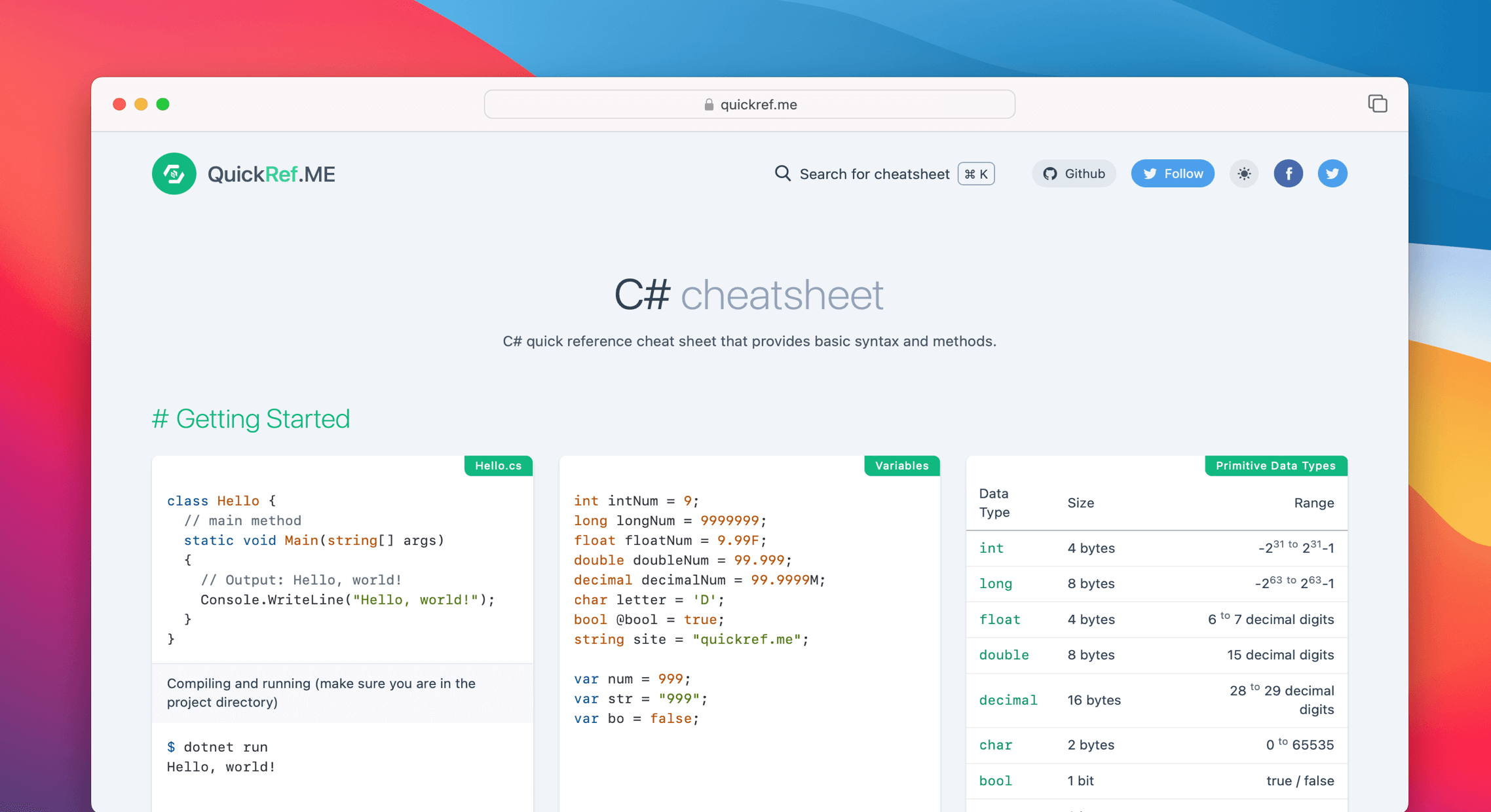1491x812 pixels.
Task: Expand the Hello.cs code card
Action: tap(499, 465)
